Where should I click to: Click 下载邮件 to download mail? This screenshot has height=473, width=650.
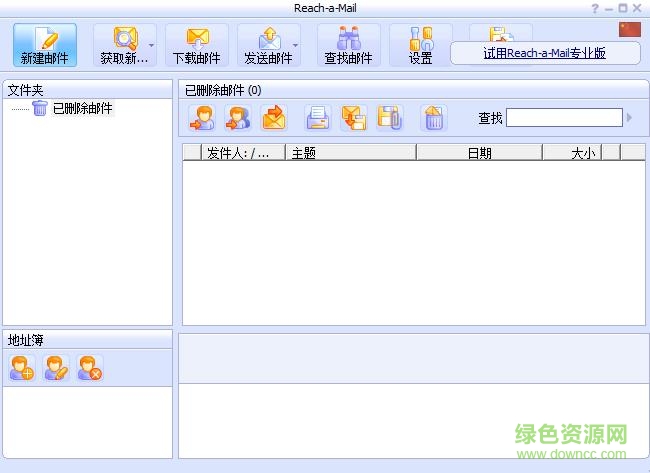point(196,46)
